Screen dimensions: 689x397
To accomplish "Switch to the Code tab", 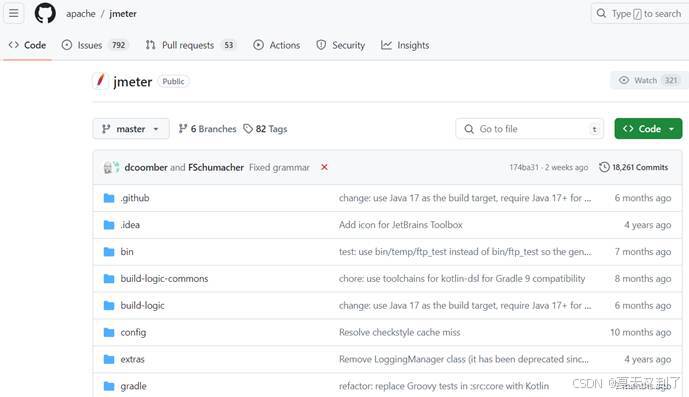I will [27, 45].
